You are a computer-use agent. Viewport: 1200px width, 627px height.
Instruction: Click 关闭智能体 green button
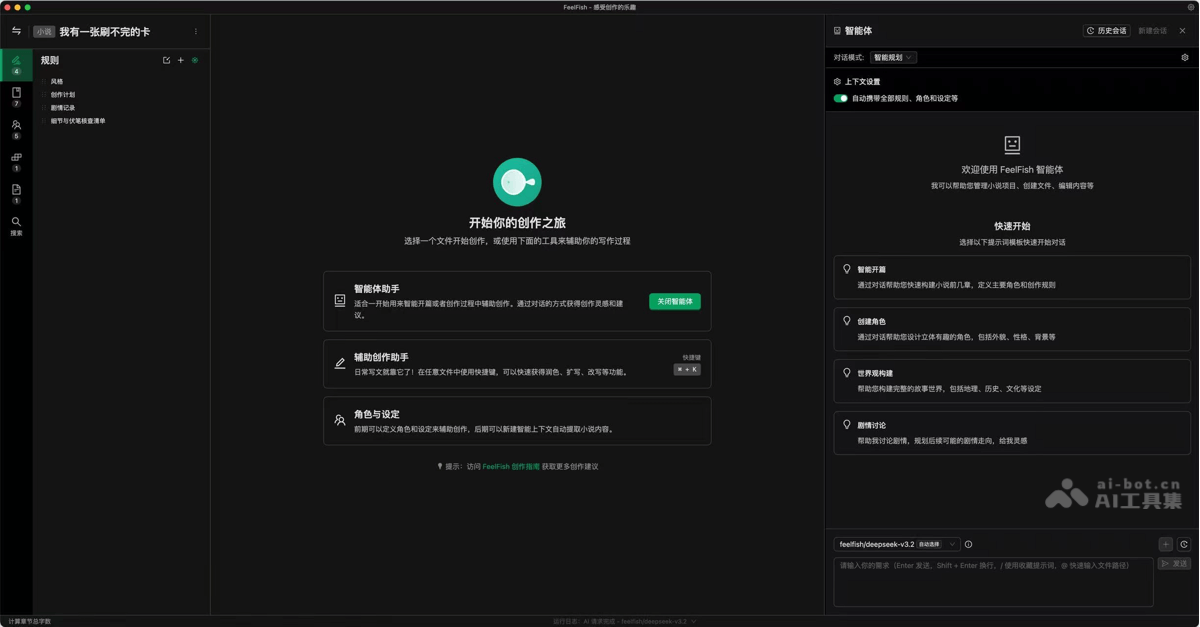675,300
